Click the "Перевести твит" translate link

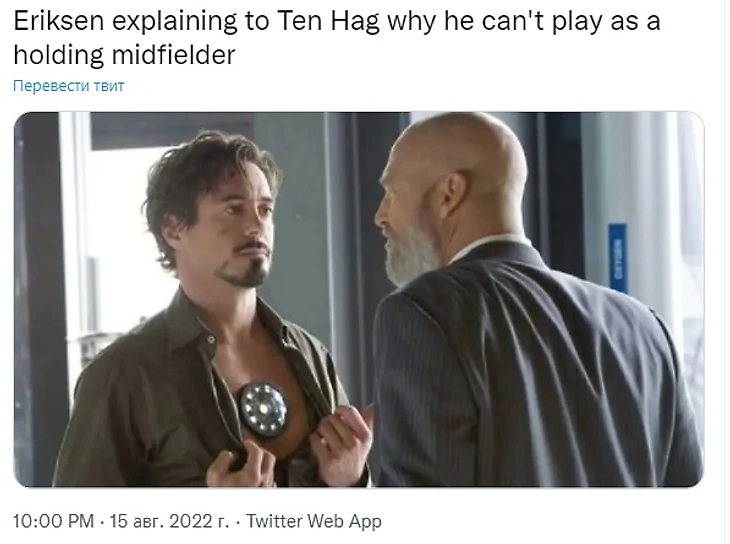tap(68, 86)
